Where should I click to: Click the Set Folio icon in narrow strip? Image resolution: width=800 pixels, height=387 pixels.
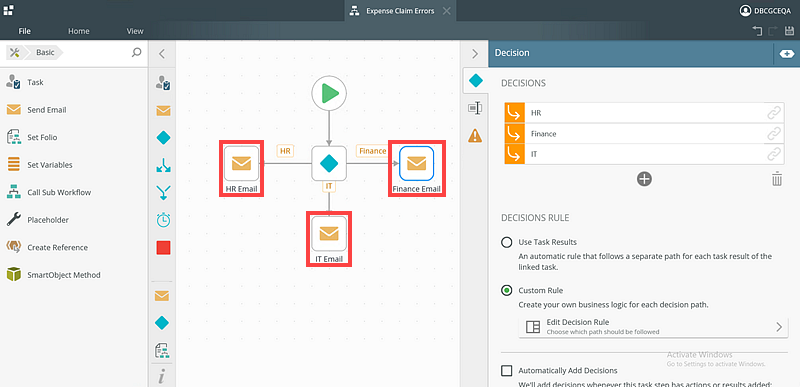coord(162,350)
